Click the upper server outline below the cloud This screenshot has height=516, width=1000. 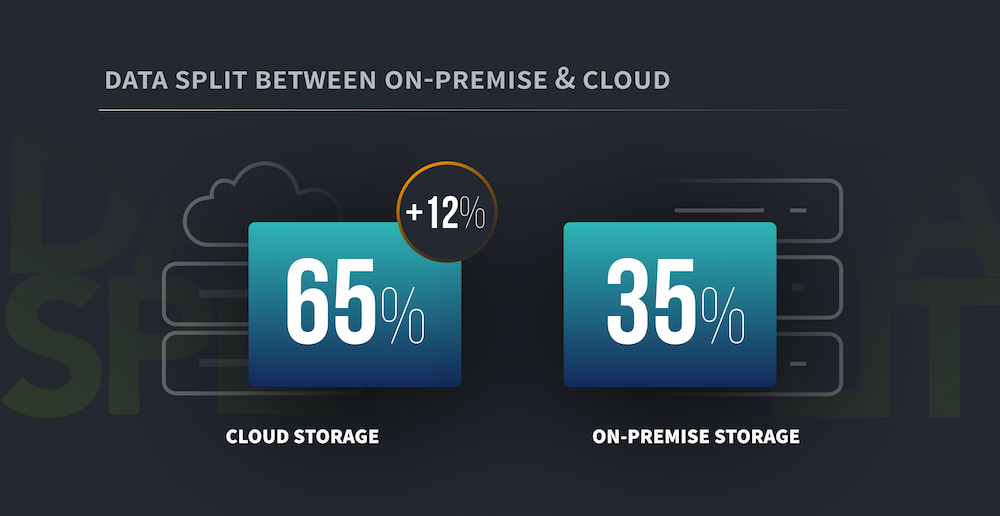coord(205,294)
